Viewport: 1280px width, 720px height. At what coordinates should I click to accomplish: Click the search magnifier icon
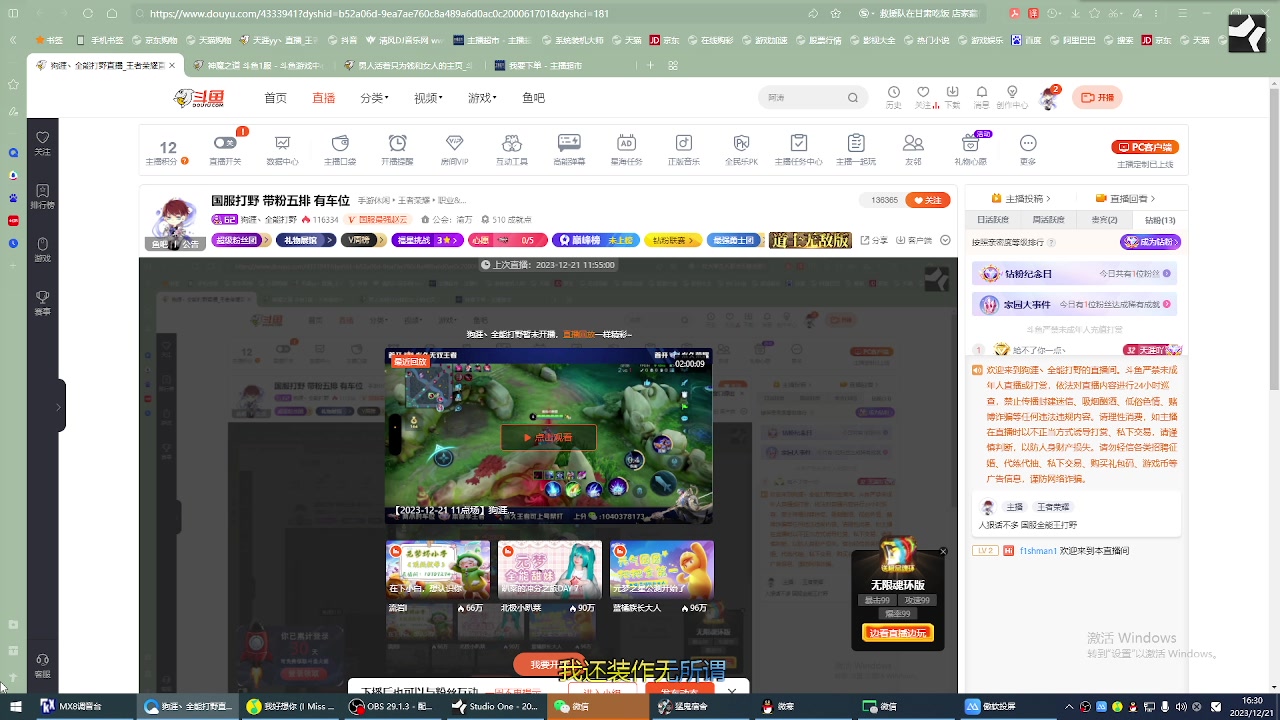853,98
